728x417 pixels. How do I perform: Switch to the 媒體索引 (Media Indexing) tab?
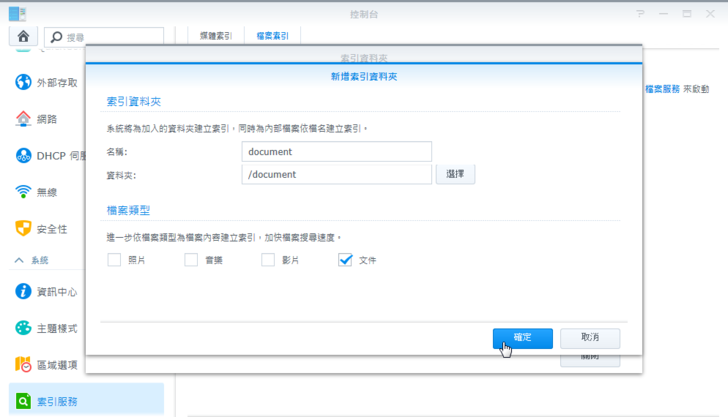click(x=215, y=35)
